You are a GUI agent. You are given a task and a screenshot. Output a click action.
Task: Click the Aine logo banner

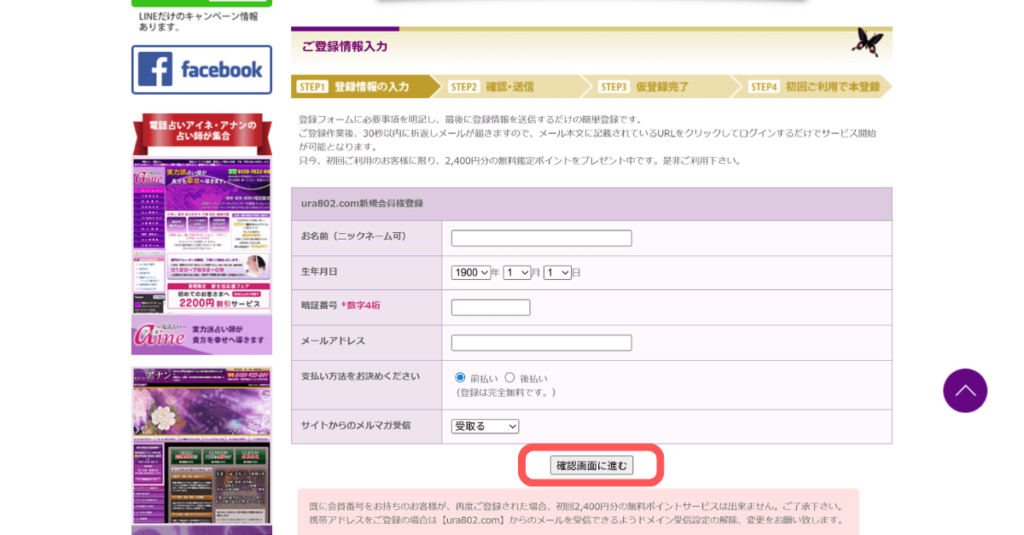pos(201,335)
